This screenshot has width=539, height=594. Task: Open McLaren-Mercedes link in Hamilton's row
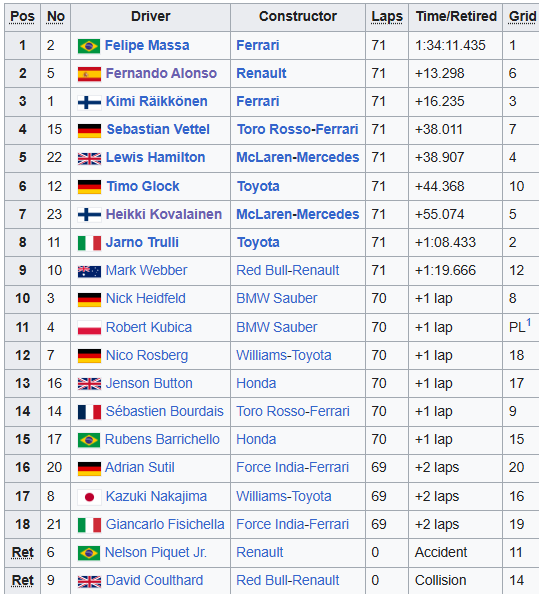click(x=298, y=157)
